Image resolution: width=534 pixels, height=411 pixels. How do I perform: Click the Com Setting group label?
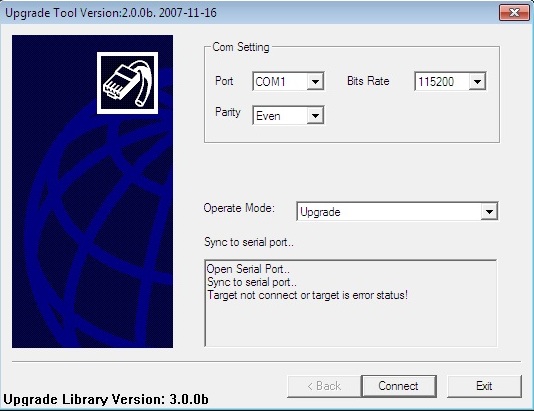pos(240,47)
